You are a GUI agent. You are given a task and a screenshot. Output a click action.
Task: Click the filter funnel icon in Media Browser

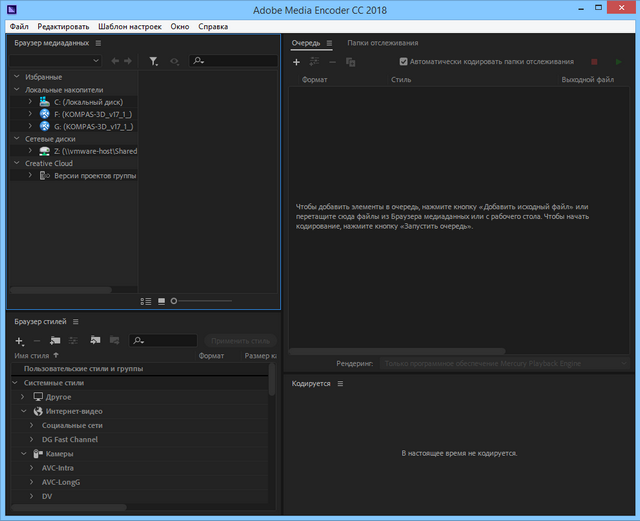[153, 61]
